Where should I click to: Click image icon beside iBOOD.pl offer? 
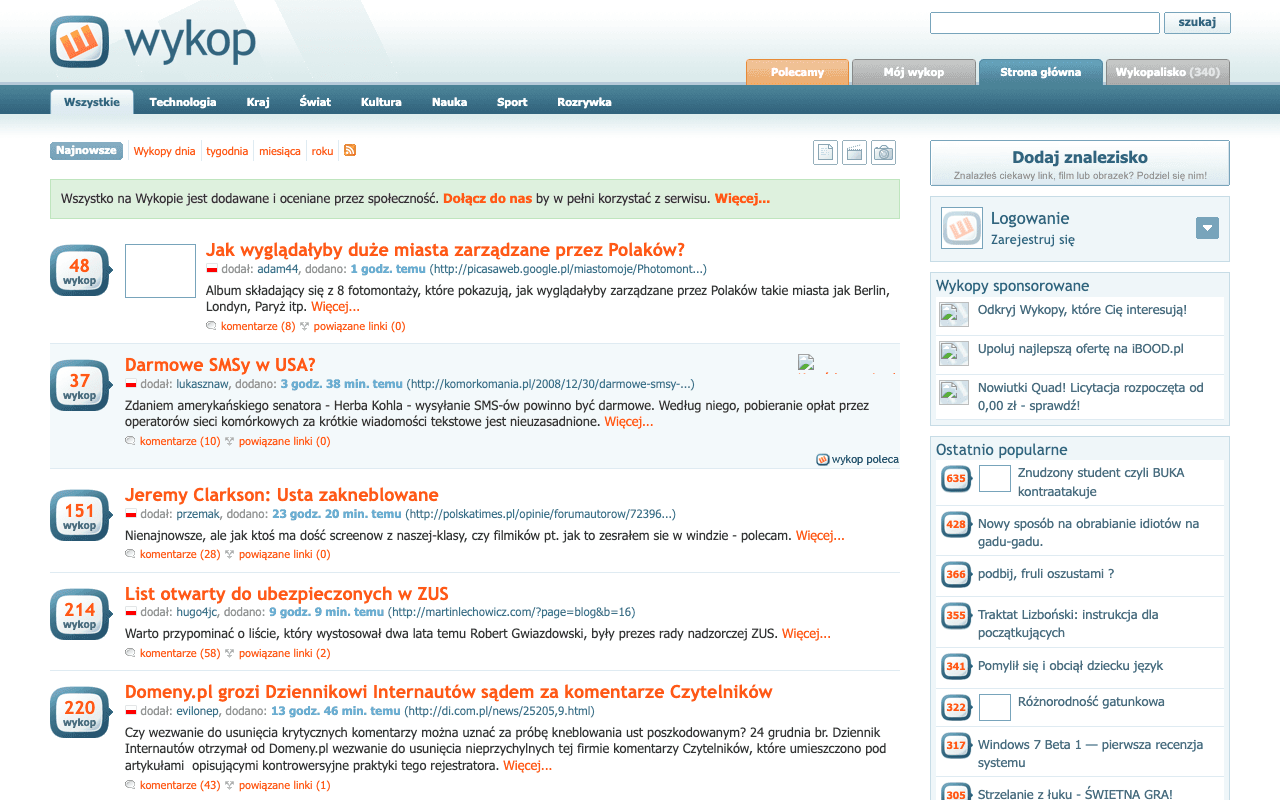[954, 353]
